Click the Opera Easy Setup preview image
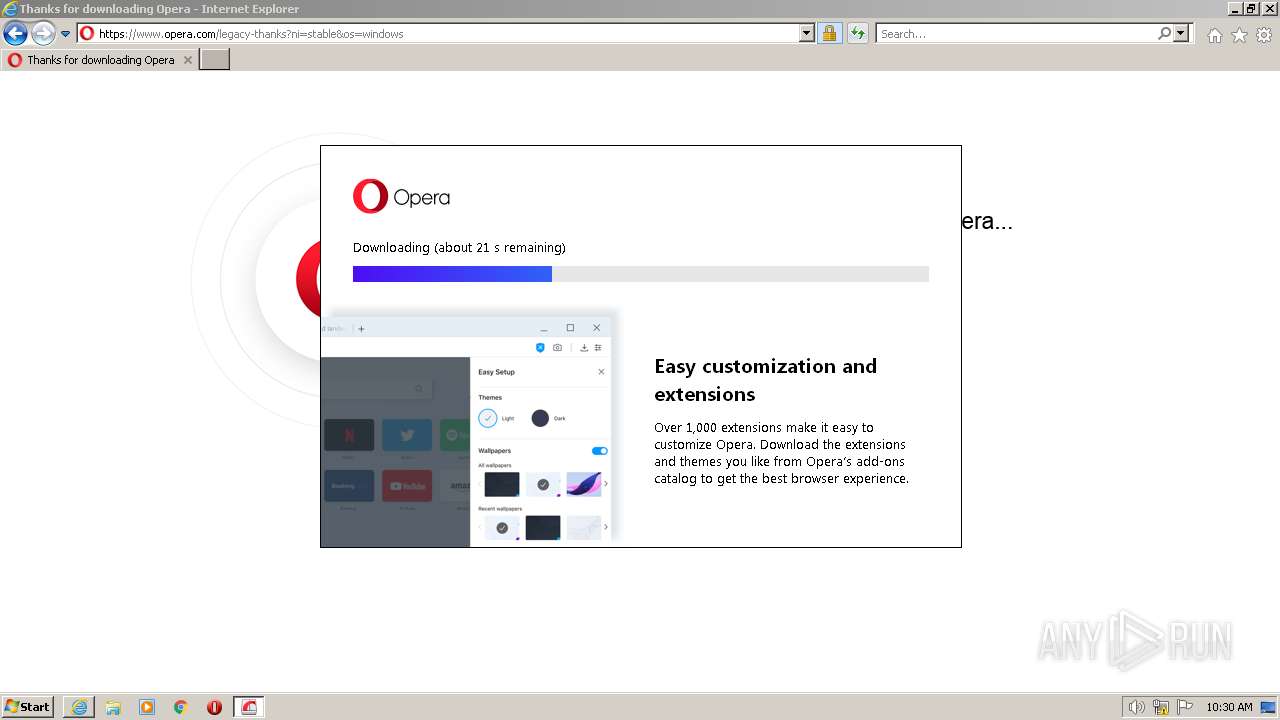The width and height of the screenshot is (1280, 720). [470, 428]
